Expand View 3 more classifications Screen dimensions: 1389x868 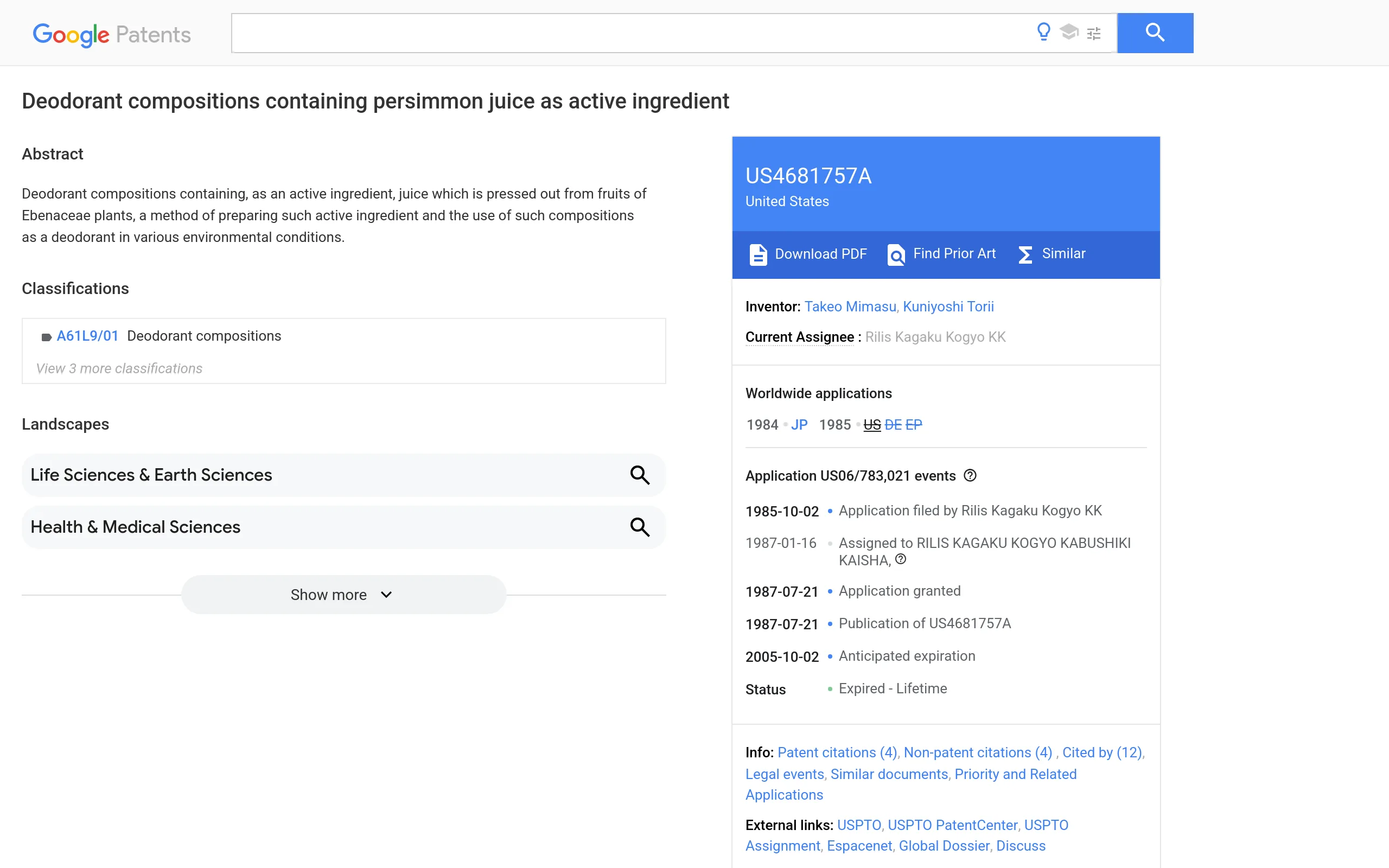[x=119, y=368]
